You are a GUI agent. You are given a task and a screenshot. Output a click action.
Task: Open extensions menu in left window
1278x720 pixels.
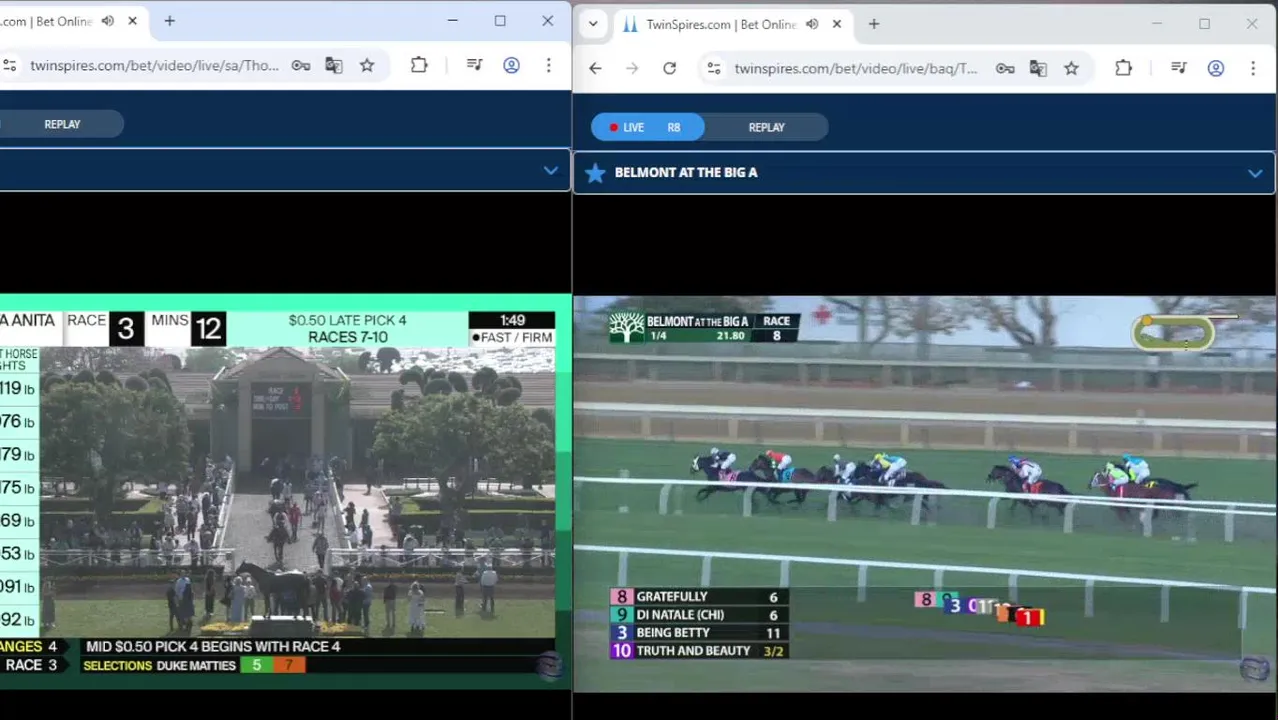[x=419, y=65]
